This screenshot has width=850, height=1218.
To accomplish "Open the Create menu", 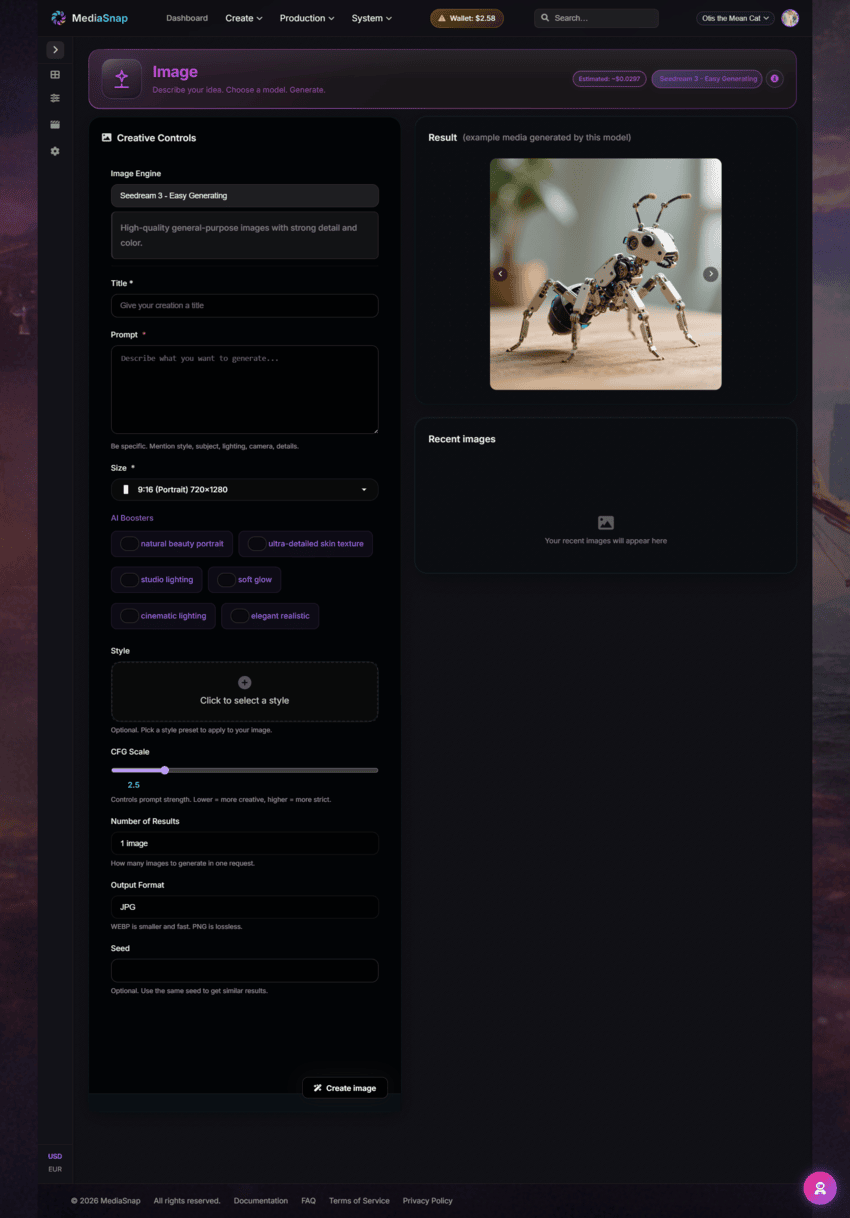I will [243, 18].
